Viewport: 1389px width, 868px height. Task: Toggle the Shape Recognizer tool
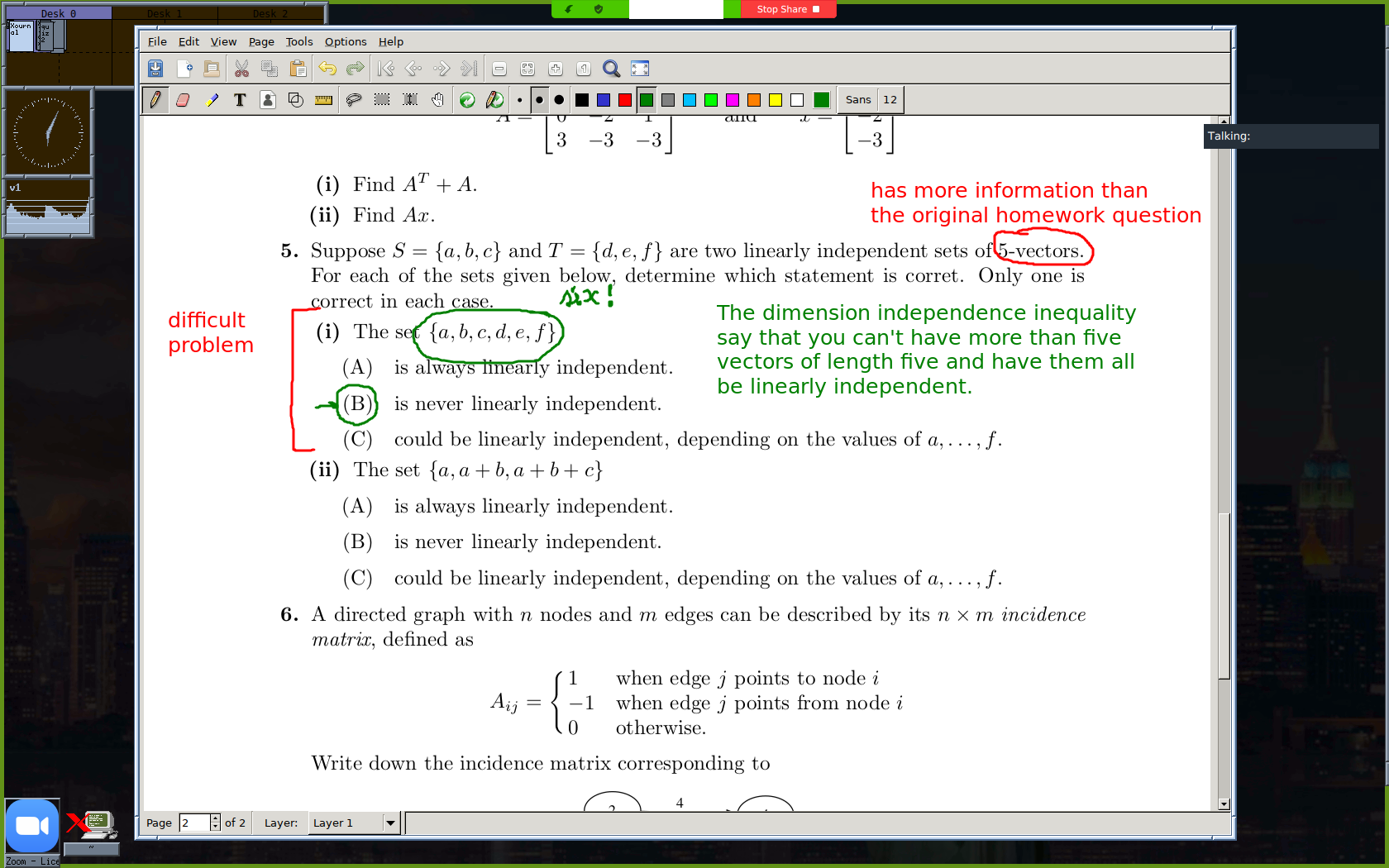point(296,100)
